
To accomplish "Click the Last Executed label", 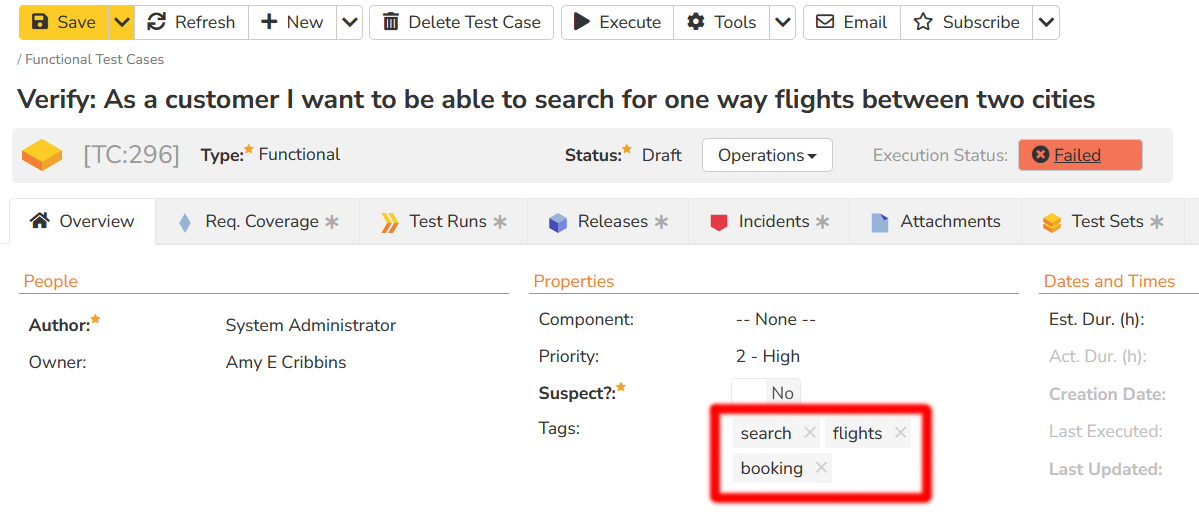I will pyautogui.click(x=1106, y=431).
